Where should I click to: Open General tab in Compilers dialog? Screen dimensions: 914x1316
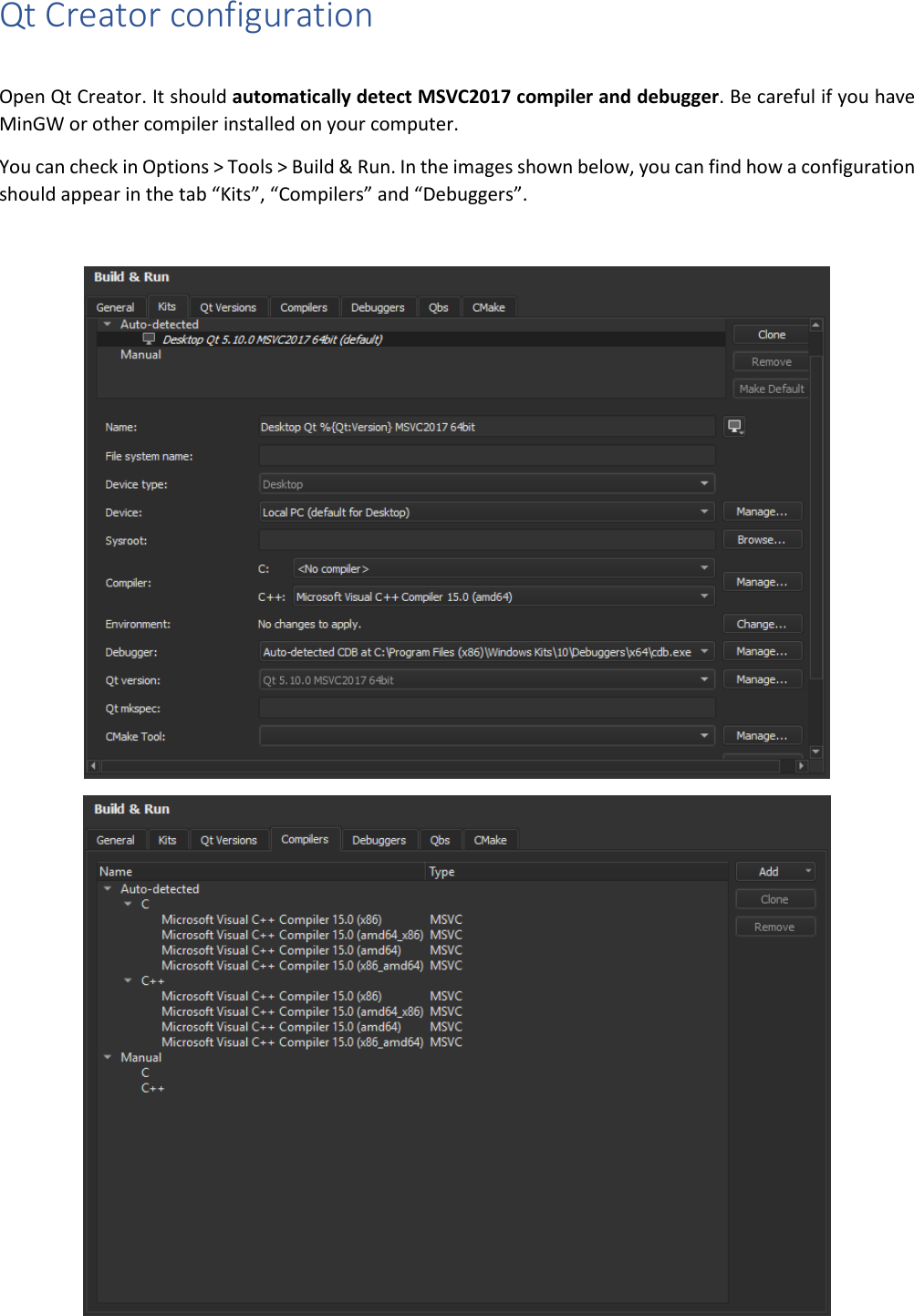115,840
